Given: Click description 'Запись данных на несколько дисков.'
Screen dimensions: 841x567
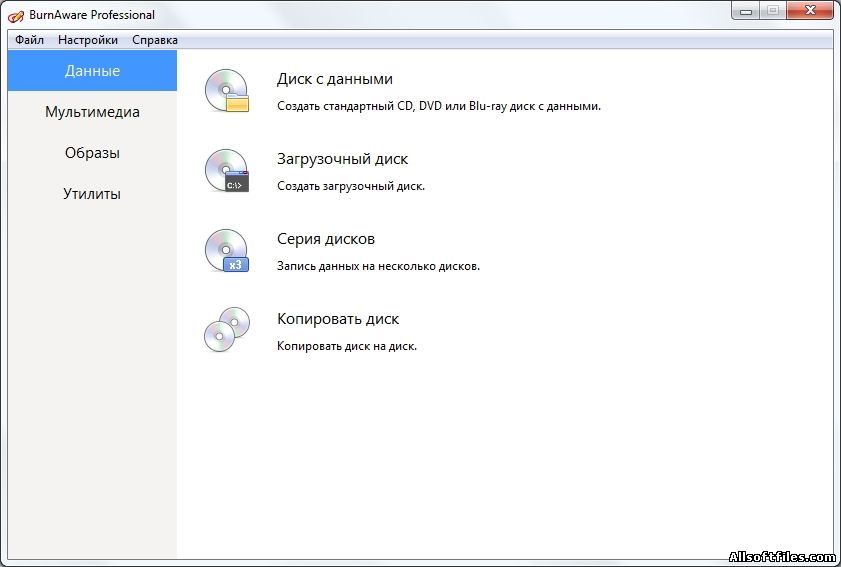Looking at the screenshot, I should (378, 266).
